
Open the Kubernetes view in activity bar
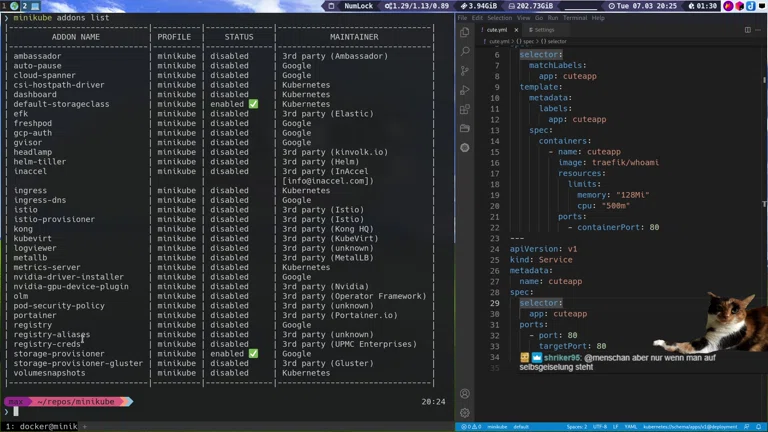[x=465, y=147]
